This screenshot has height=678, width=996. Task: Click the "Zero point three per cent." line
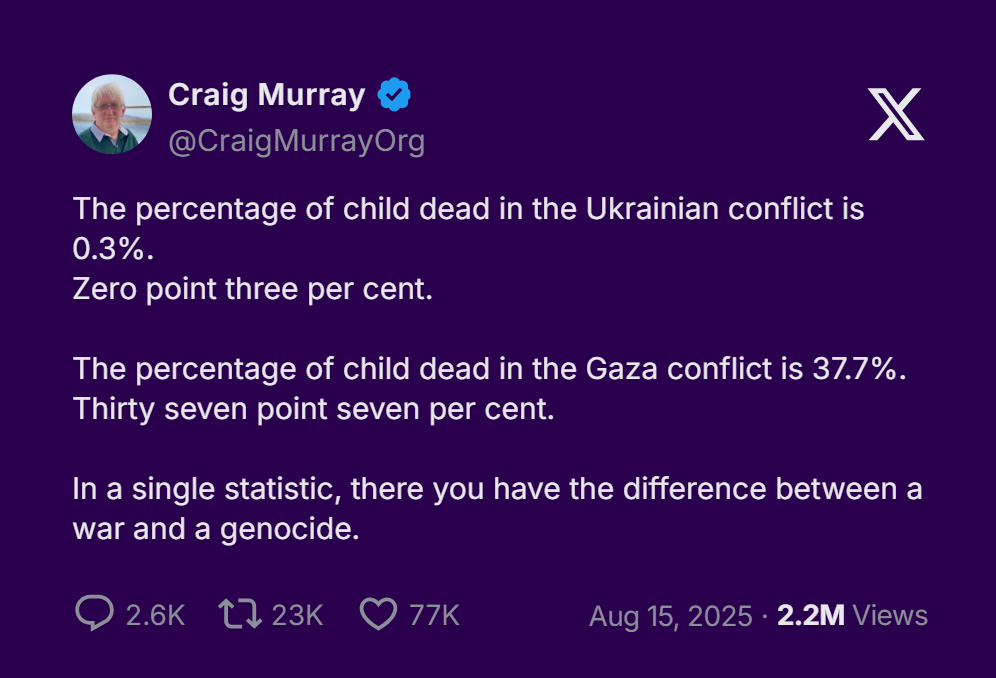(252, 291)
